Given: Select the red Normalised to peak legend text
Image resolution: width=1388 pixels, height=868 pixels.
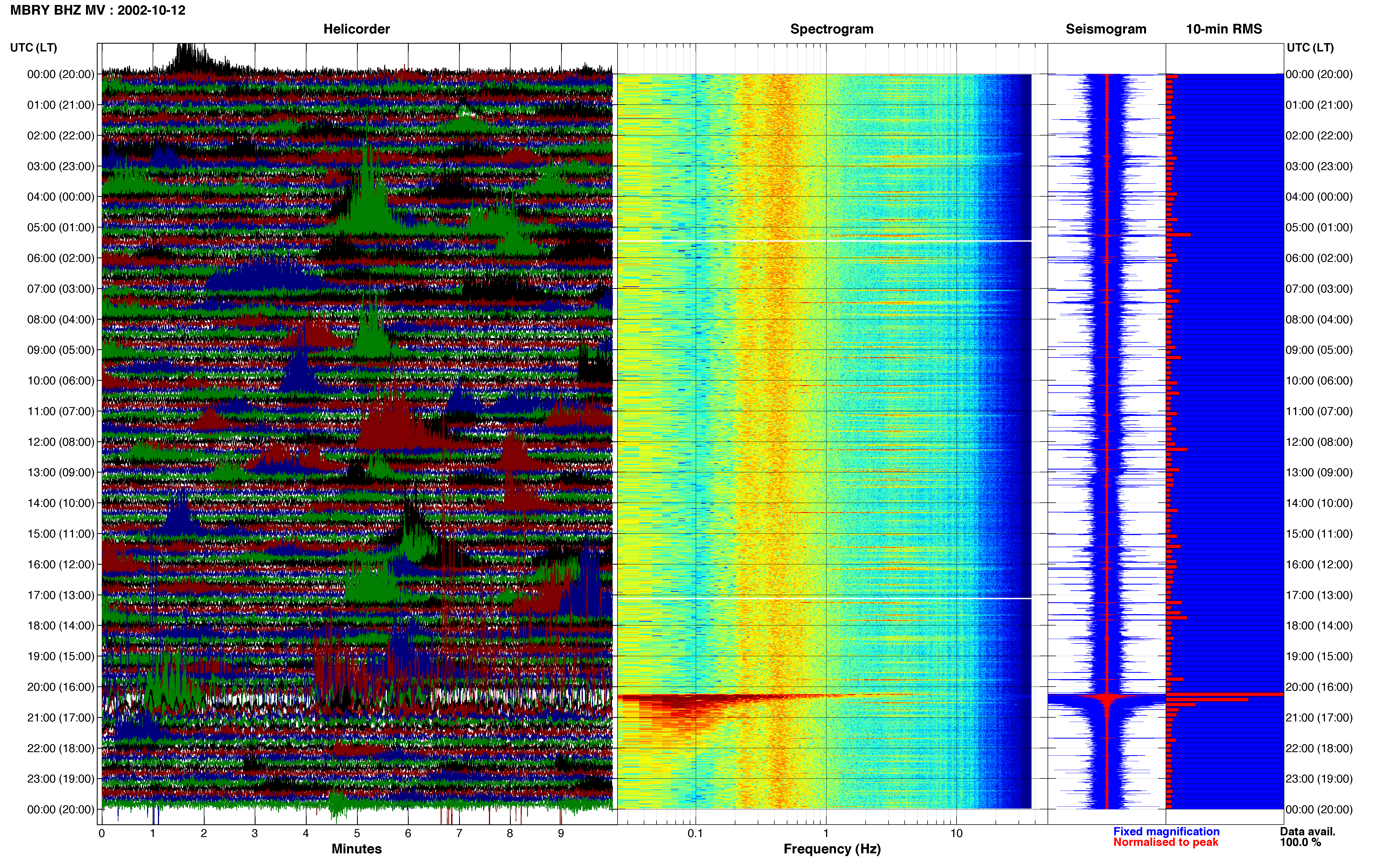Looking at the screenshot, I should point(1166,842).
